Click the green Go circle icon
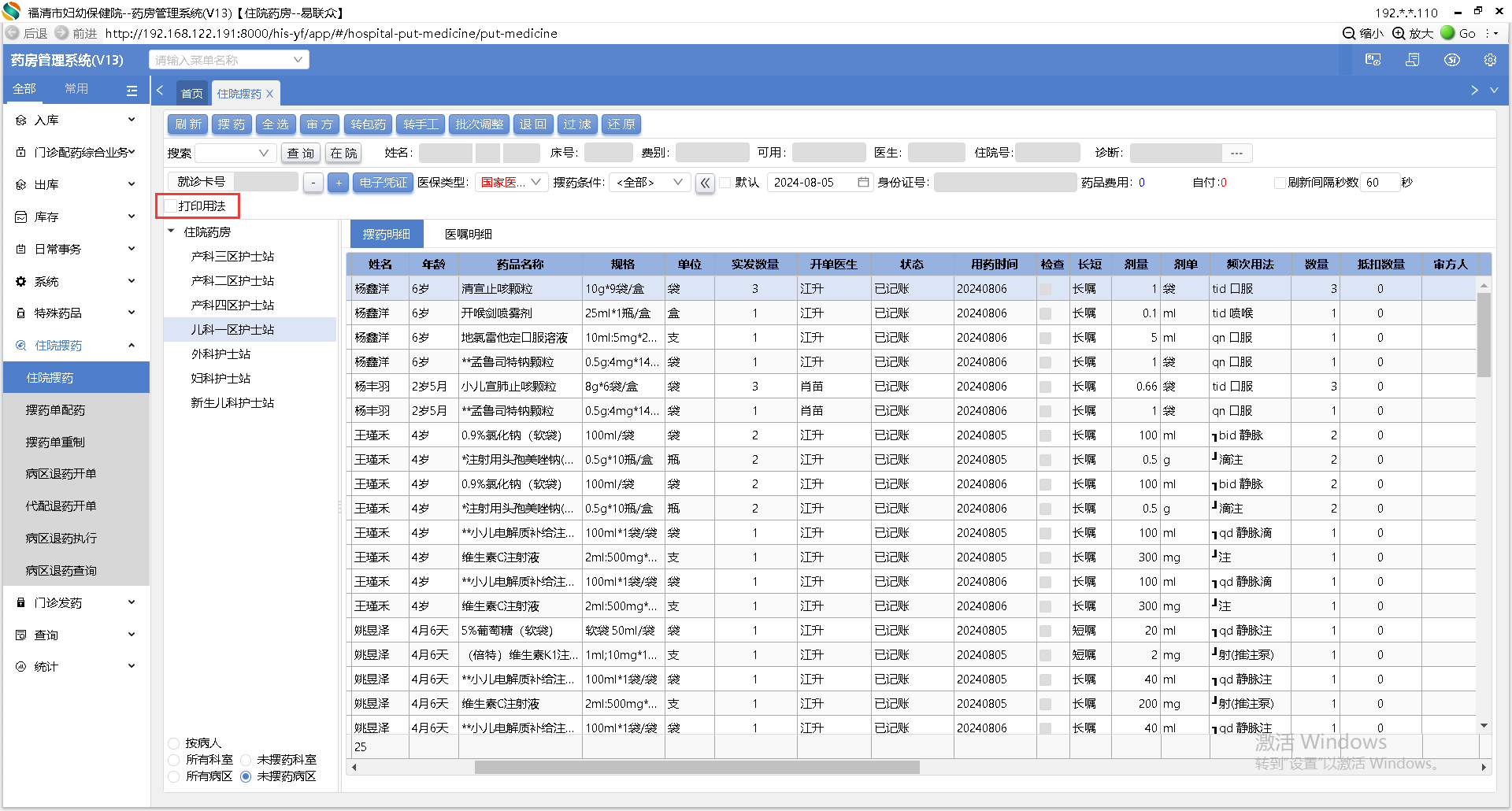This screenshot has width=1512, height=811. point(1447,33)
